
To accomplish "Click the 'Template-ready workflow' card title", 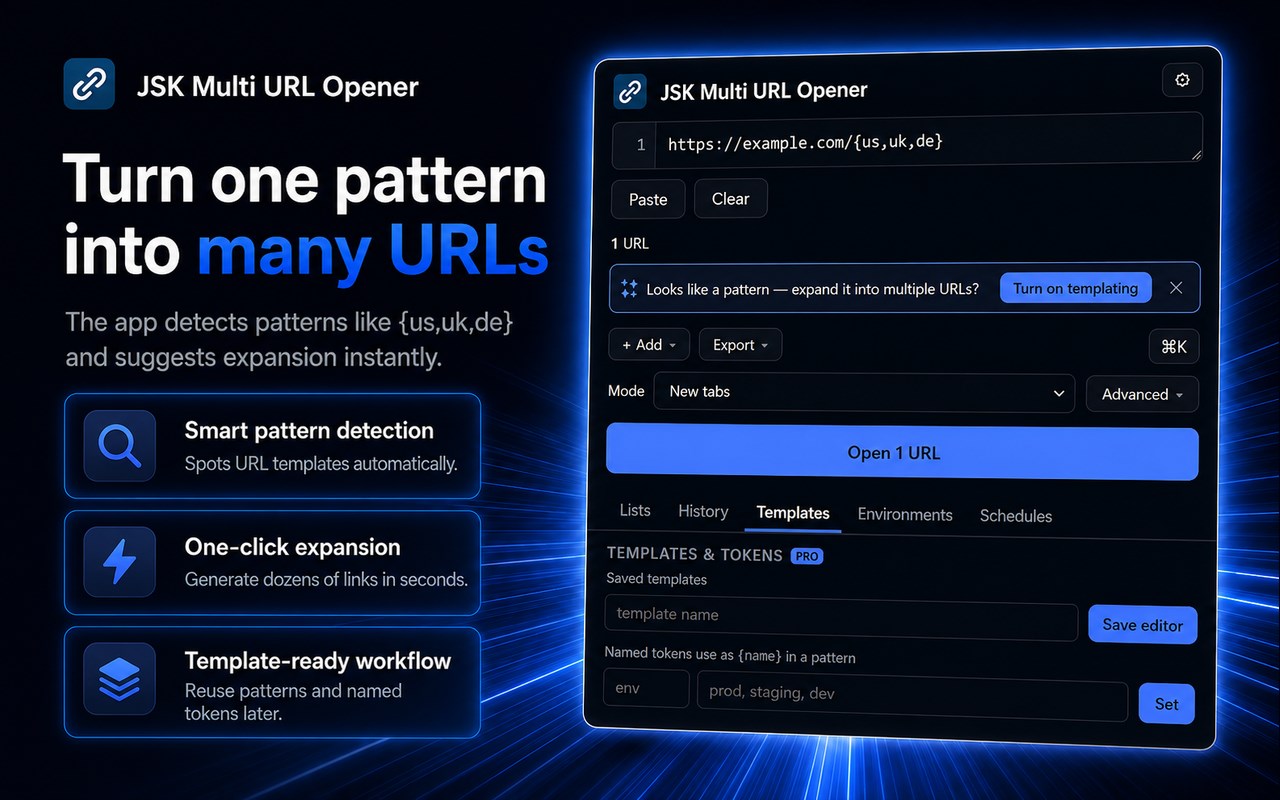I will pos(318,661).
